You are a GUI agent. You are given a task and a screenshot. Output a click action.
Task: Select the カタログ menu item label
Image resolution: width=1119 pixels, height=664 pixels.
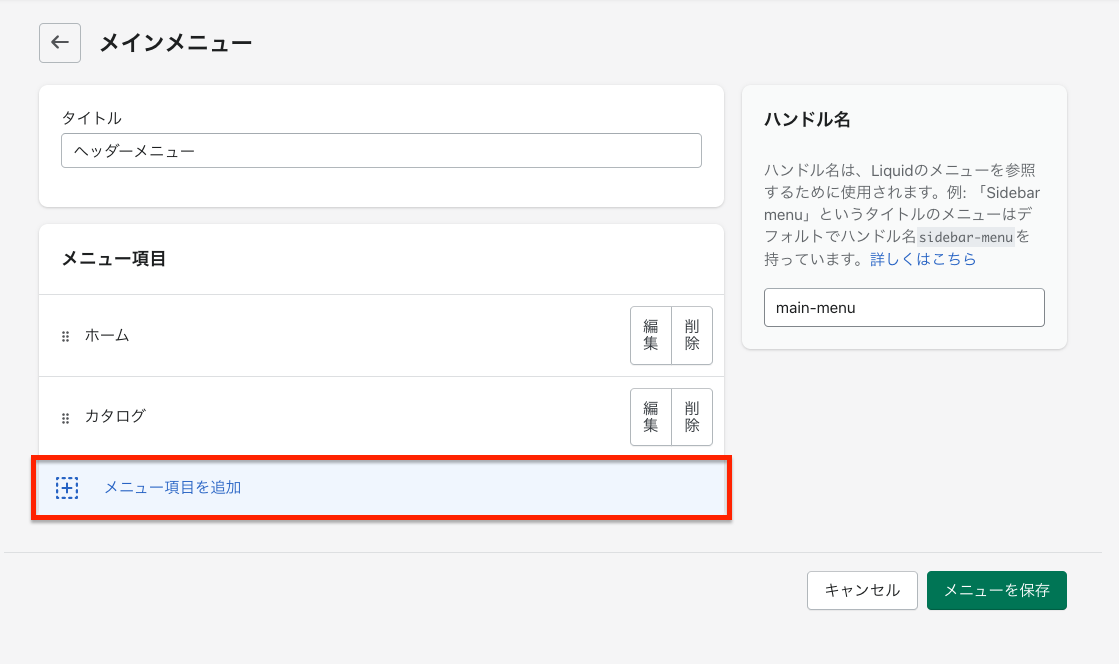115,416
